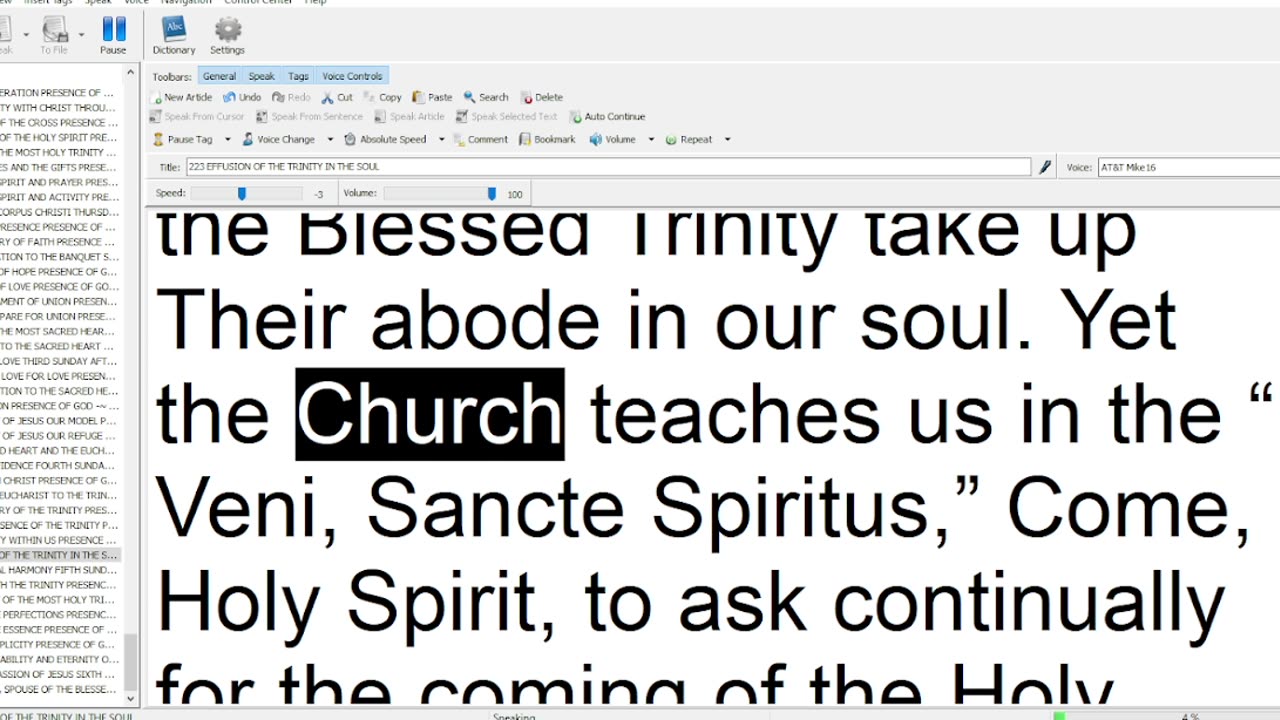
Task: Cut the selected text
Action: (337, 97)
